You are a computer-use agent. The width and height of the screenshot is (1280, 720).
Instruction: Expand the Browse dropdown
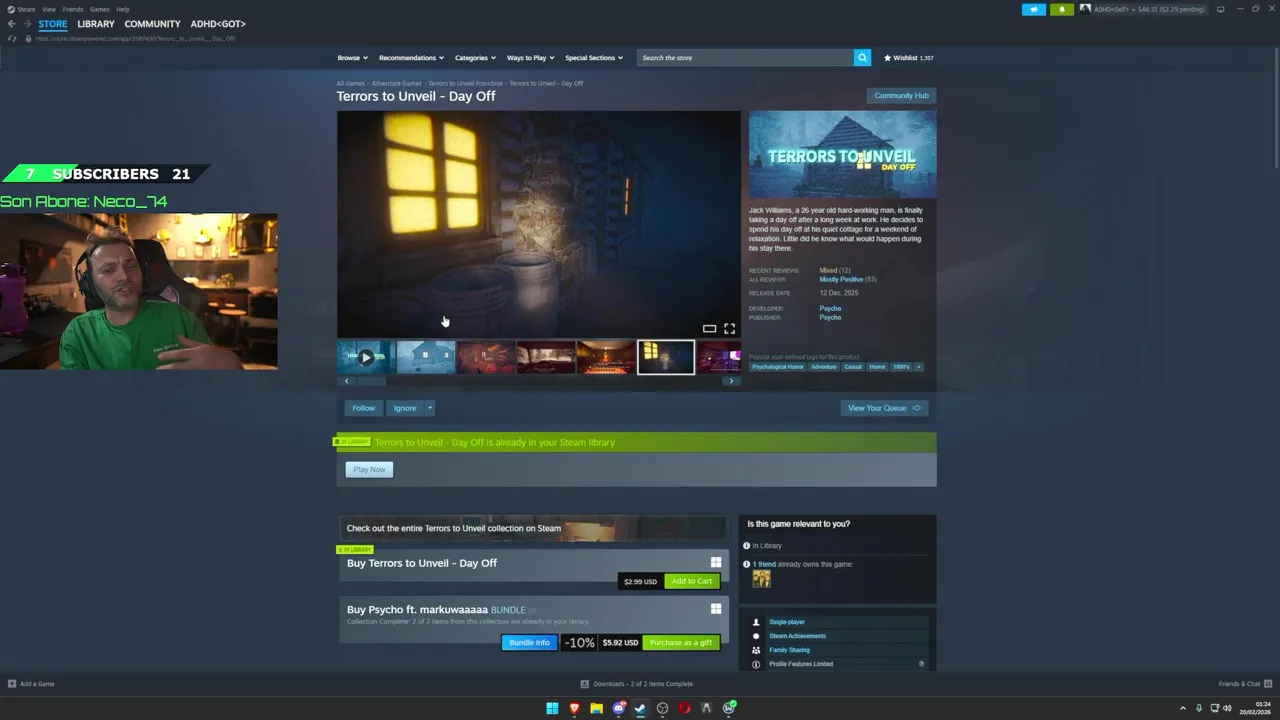(x=352, y=58)
